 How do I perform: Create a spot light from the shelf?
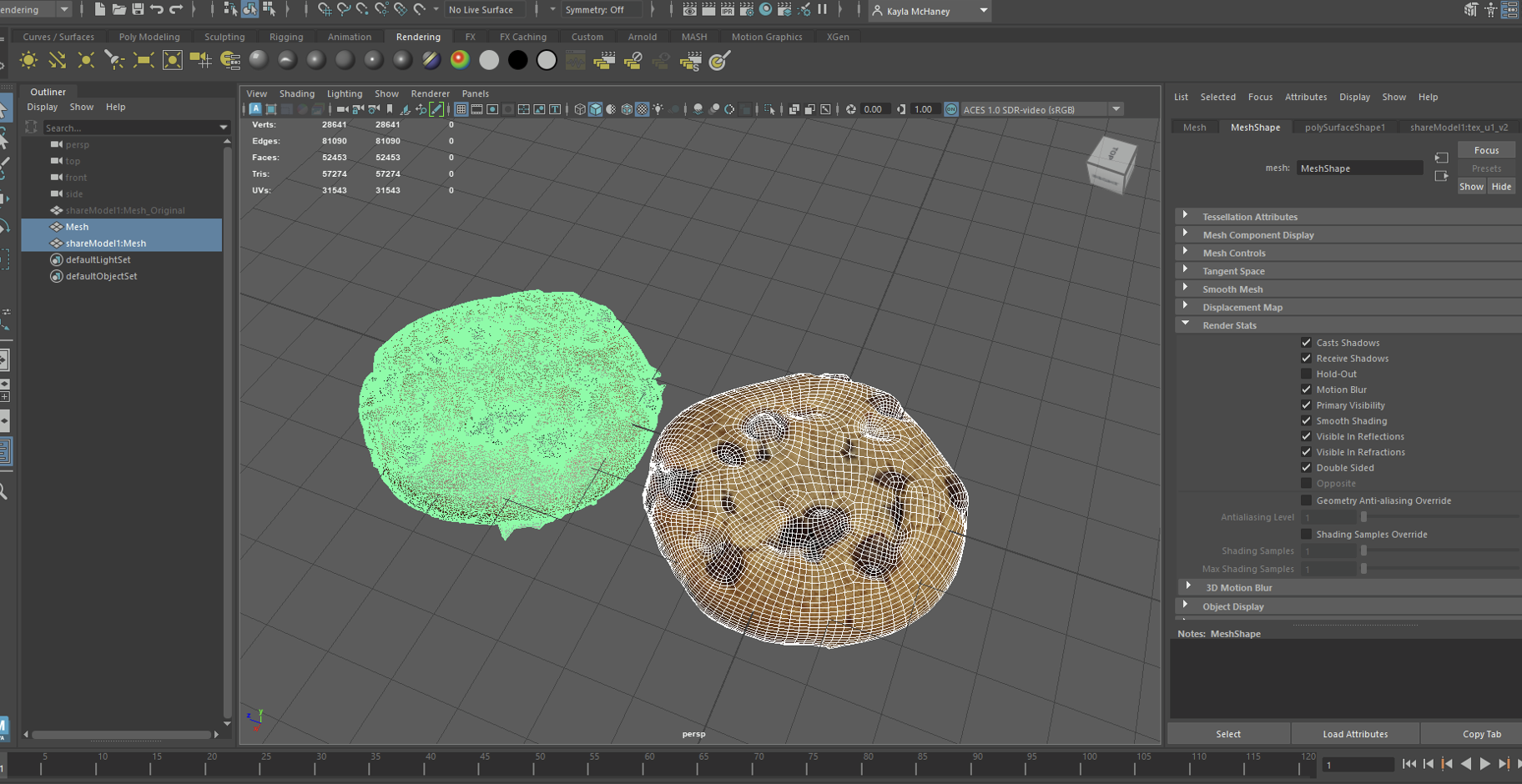114,60
